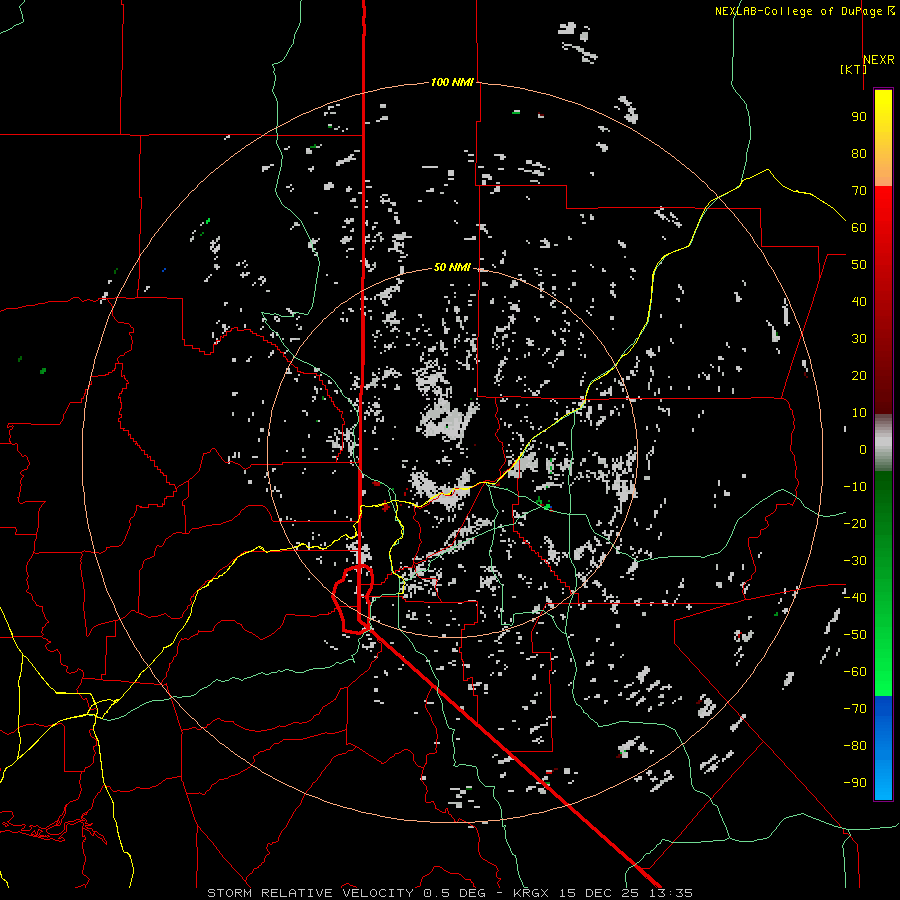Click the -20 value on velocity scale
Image resolution: width=900 pixels, height=900 pixels.
tap(855, 523)
